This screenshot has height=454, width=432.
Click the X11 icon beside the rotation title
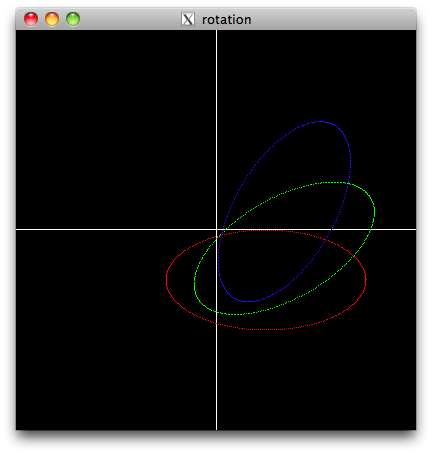click(188, 19)
